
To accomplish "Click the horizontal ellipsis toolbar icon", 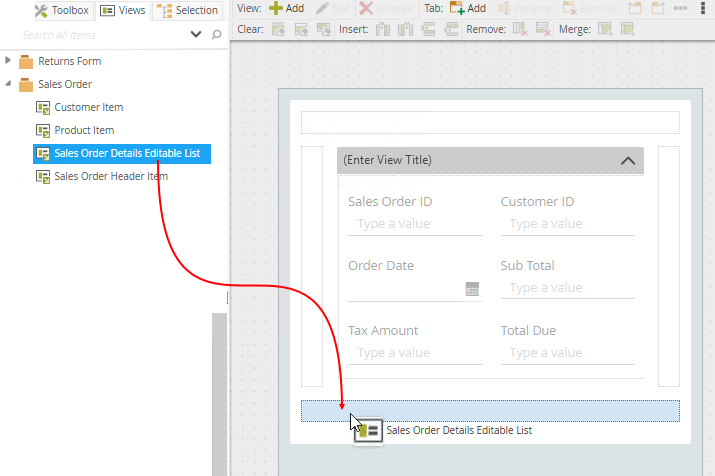I will (x=680, y=8).
